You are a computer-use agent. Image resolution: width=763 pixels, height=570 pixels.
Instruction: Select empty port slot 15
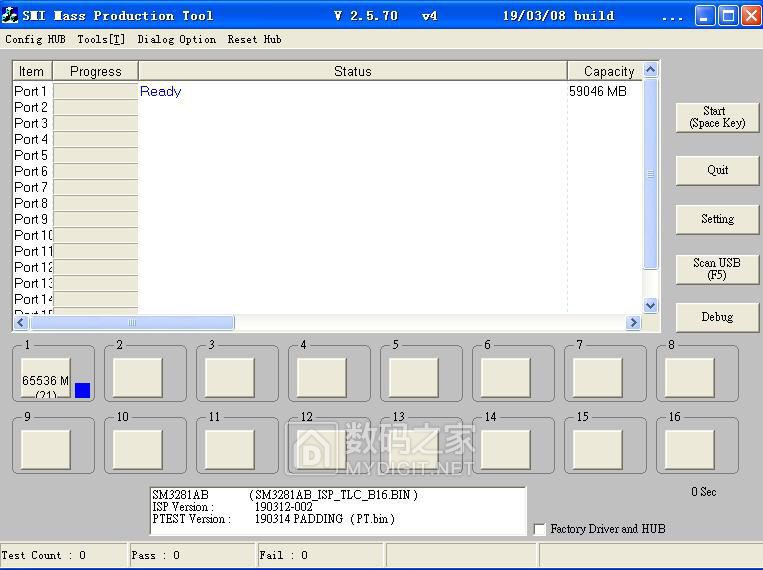point(598,450)
